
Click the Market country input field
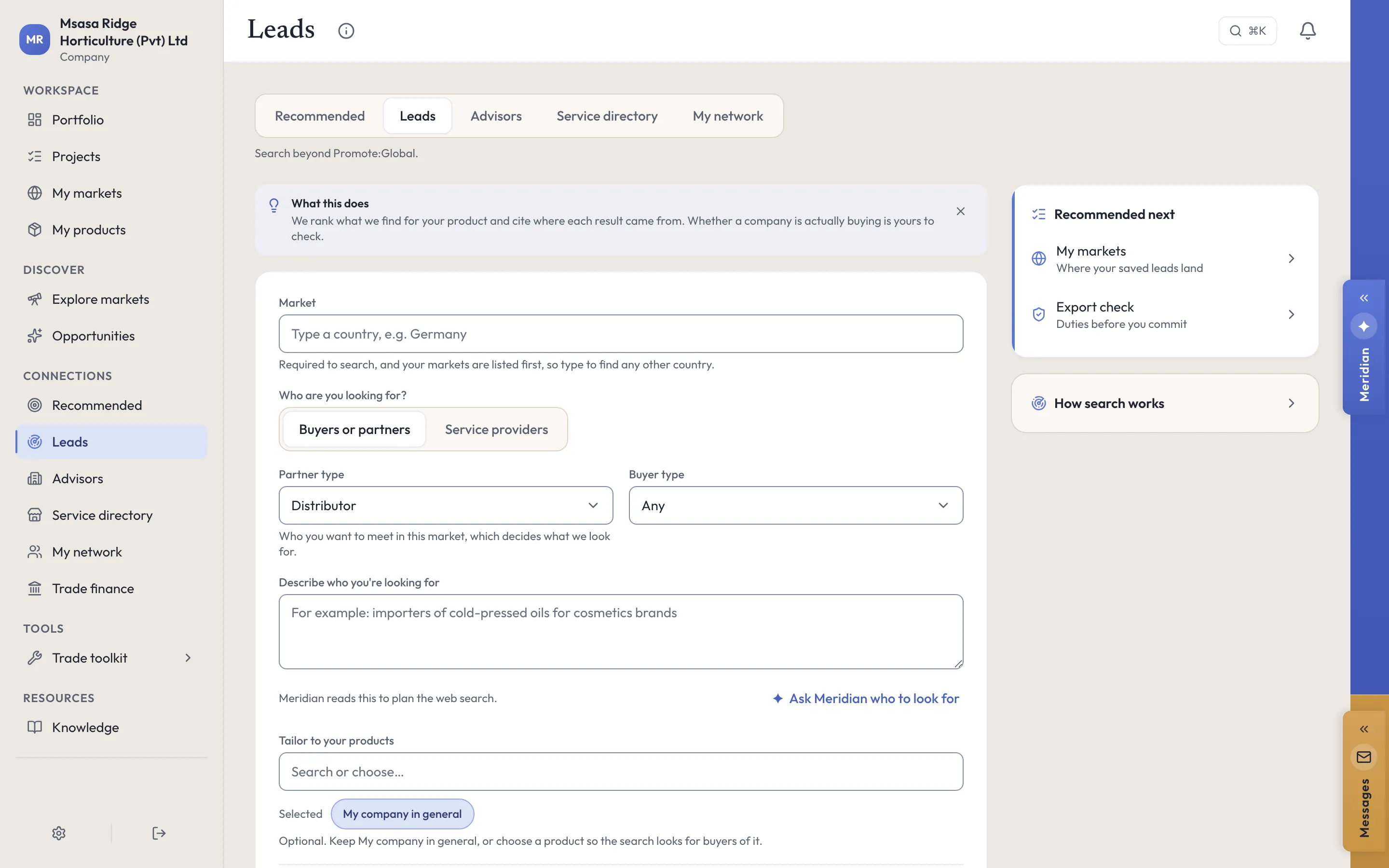pyautogui.click(x=620, y=334)
